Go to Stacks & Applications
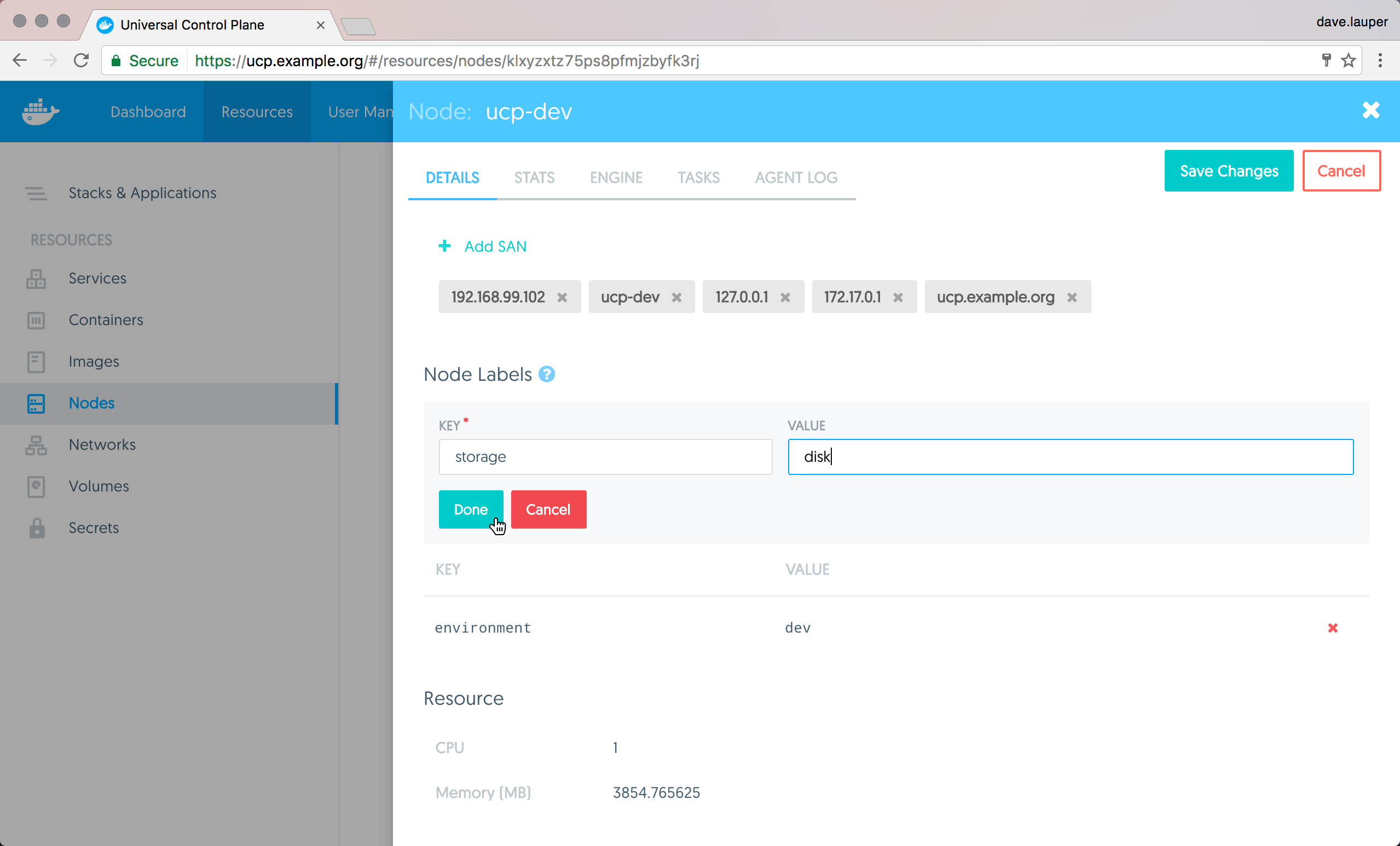 (x=142, y=193)
